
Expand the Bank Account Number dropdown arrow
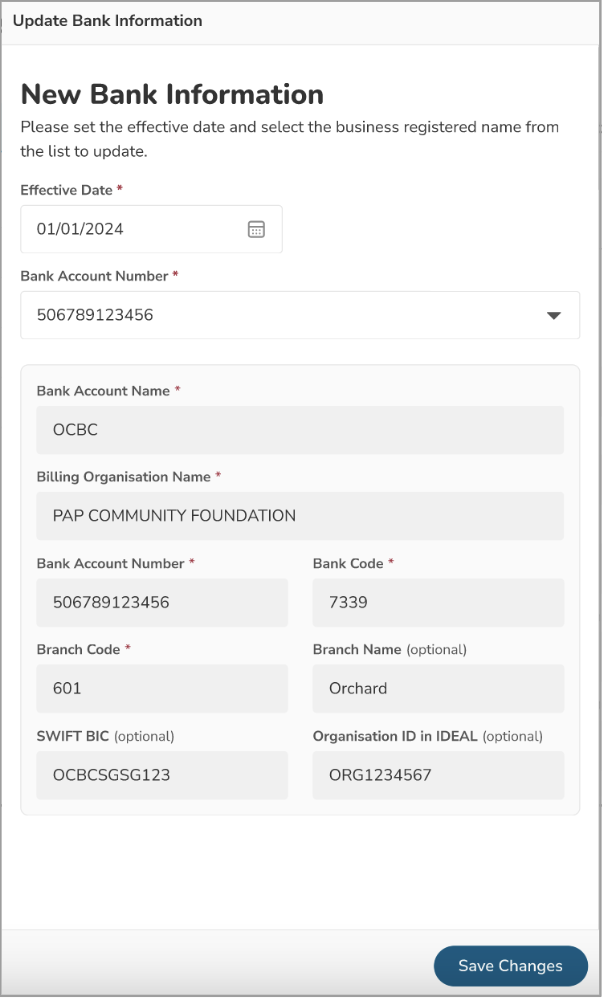tap(553, 316)
